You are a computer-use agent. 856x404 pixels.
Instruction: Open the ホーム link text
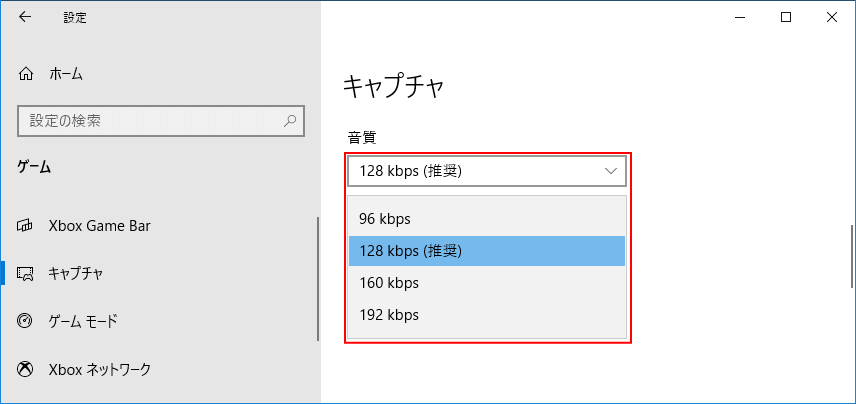pyautogui.click(x=66, y=74)
